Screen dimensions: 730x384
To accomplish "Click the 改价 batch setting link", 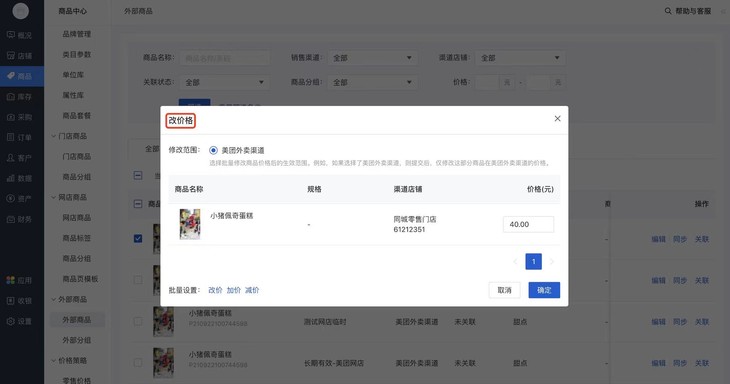I will [x=215, y=290].
